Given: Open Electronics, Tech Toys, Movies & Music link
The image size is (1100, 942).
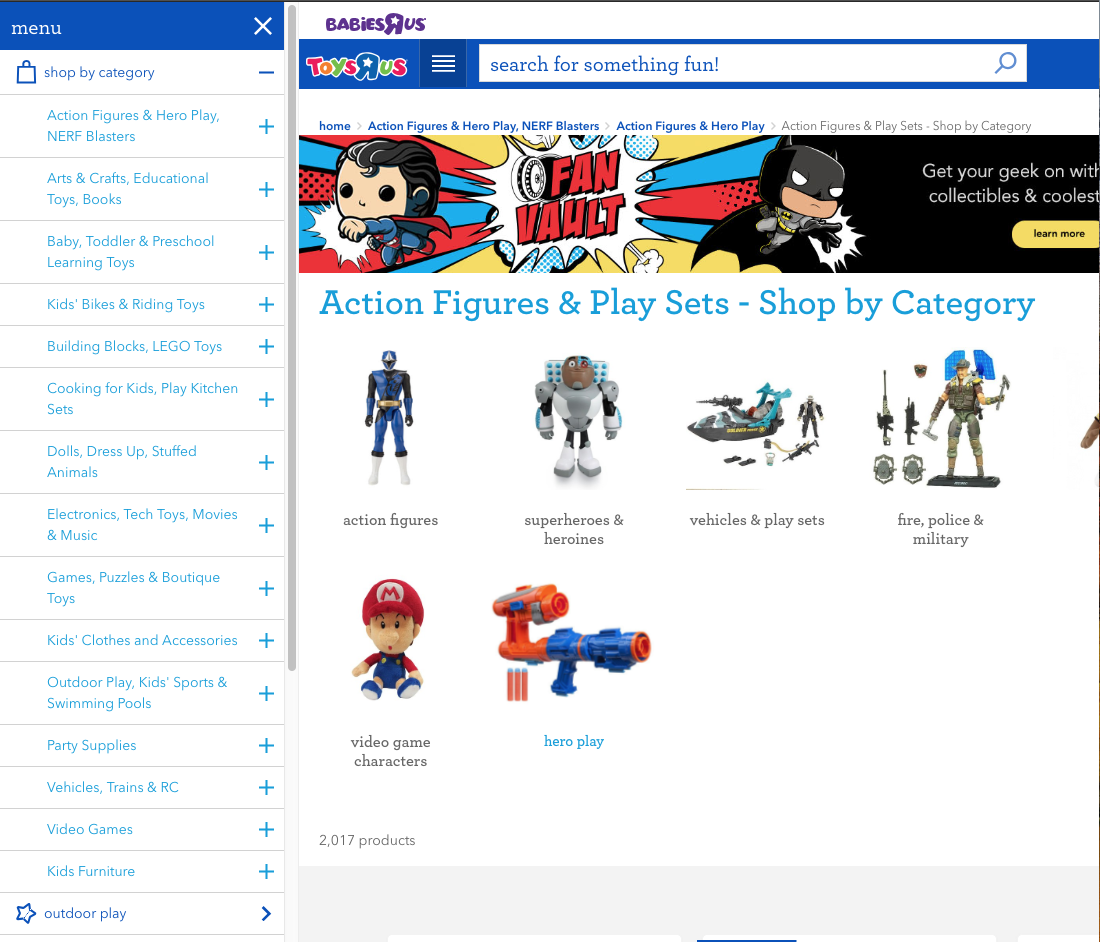Looking at the screenshot, I should [142, 525].
